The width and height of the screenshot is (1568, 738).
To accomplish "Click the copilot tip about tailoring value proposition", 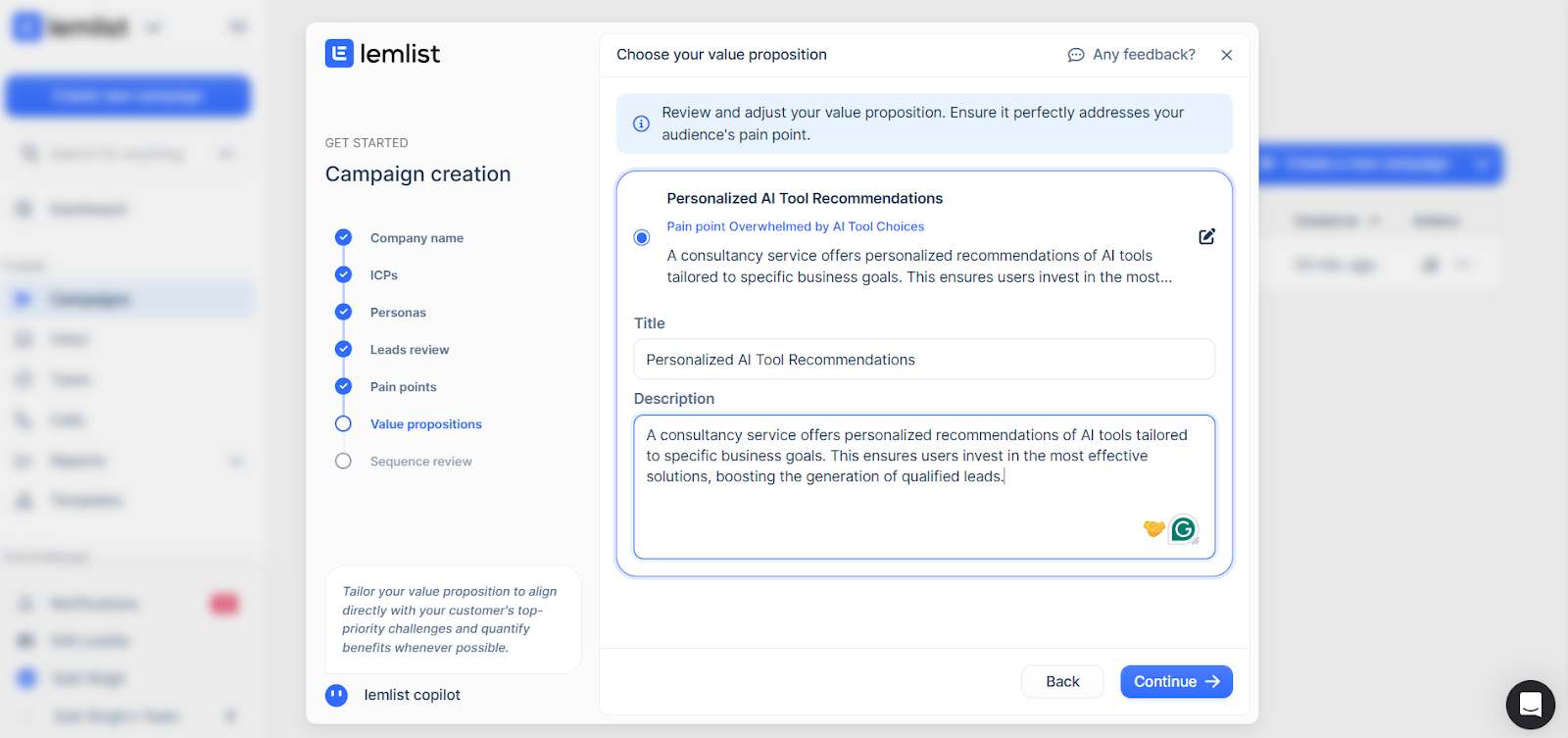I will click(x=450, y=619).
